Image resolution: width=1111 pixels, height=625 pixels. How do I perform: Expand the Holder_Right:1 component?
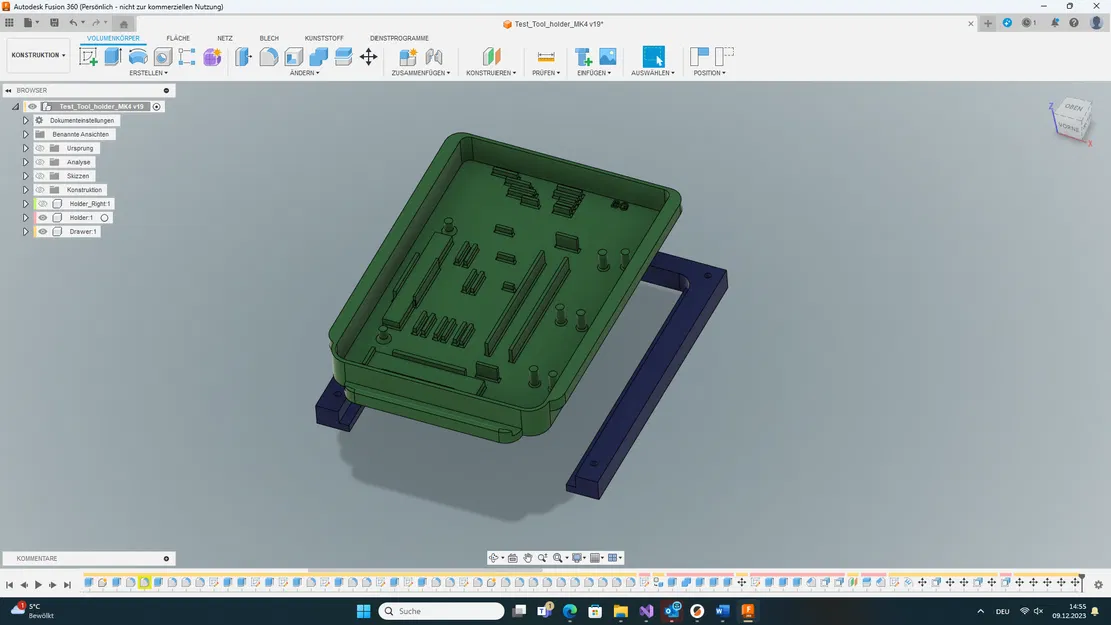pos(26,204)
